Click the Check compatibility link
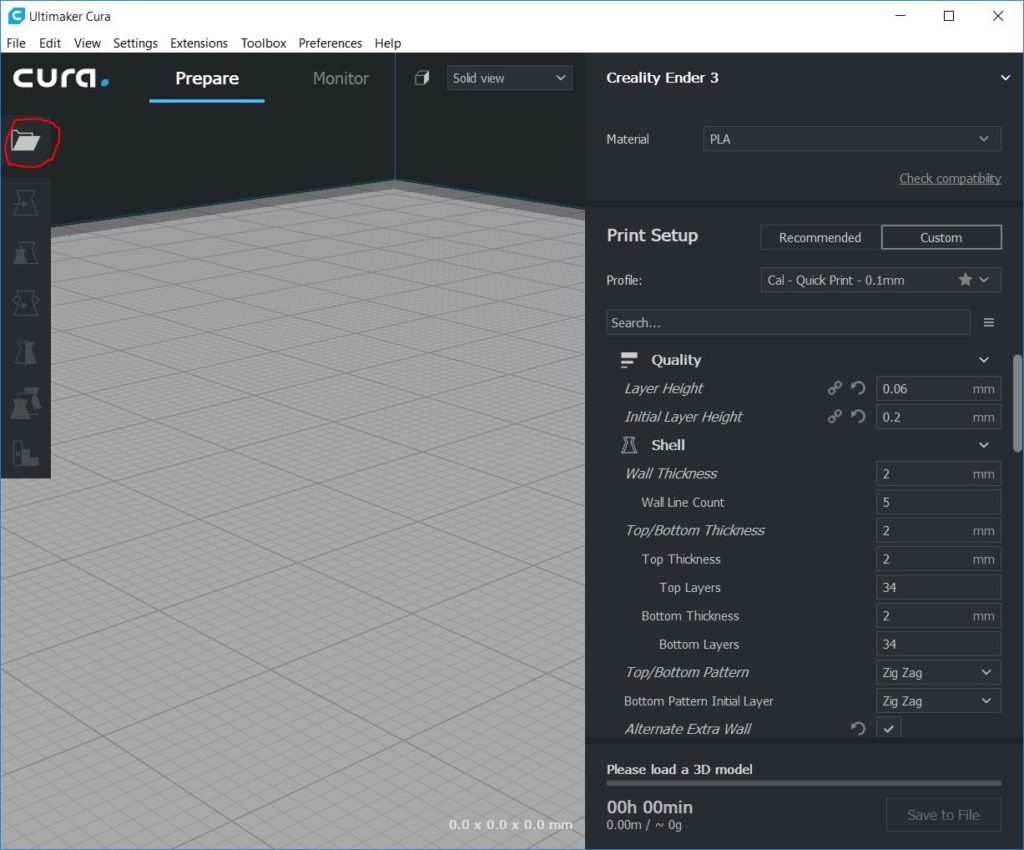The height and width of the screenshot is (850, 1024). [x=950, y=178]
